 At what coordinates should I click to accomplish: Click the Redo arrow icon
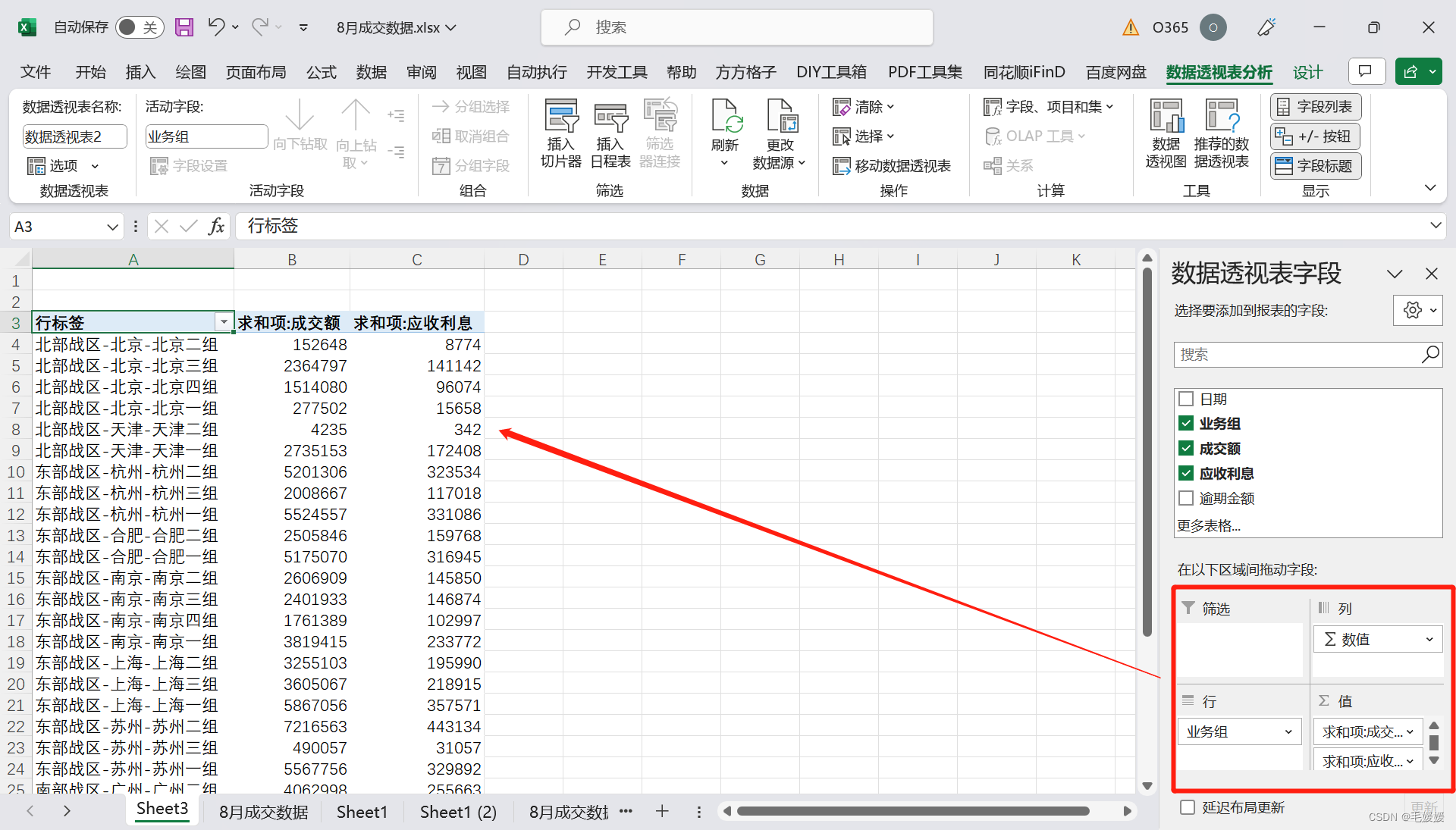click(260, 27)
